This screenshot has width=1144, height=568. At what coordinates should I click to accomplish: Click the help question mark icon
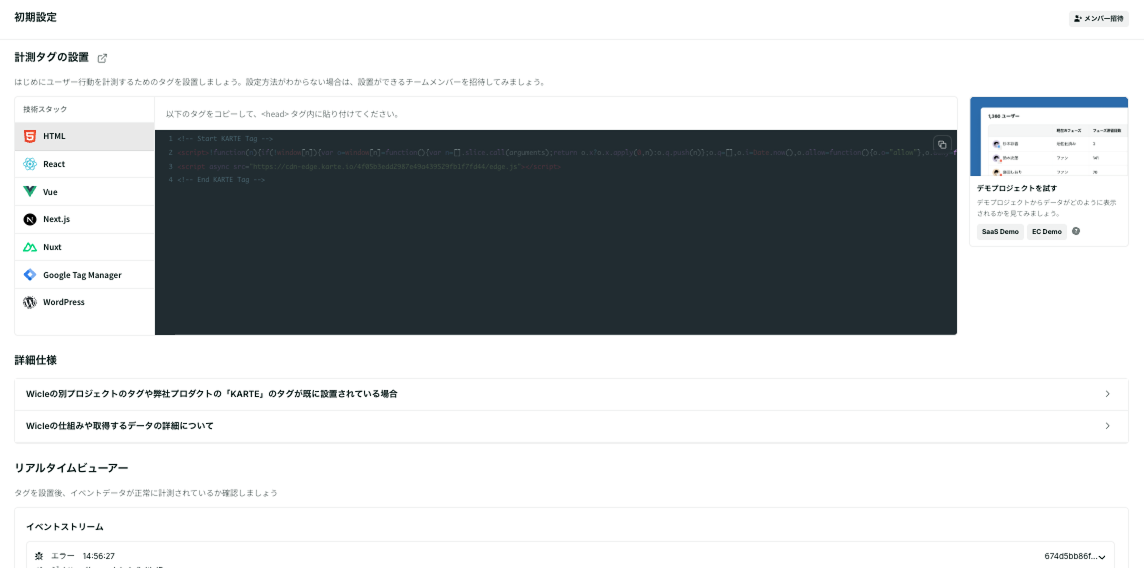[1075, 231]
